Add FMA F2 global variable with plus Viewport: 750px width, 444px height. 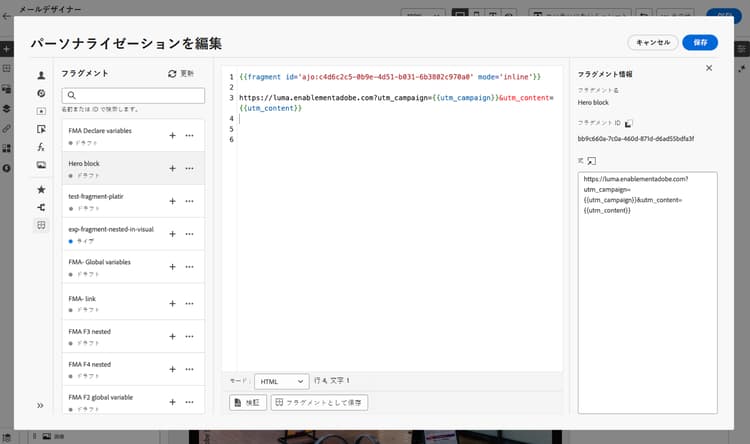coord(172,402)
